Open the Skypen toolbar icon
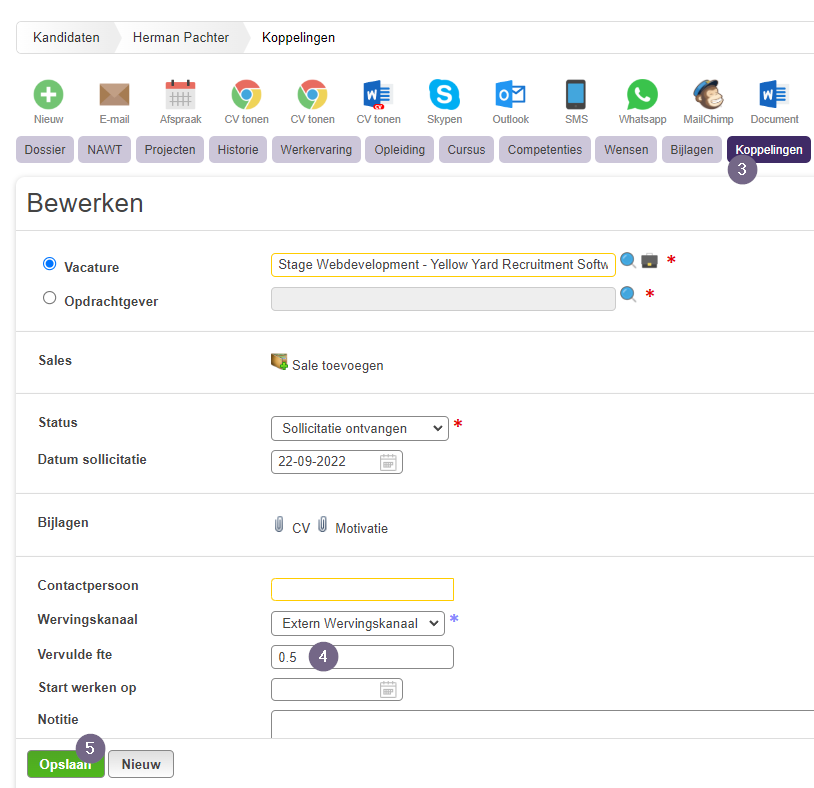Screen dimensions: 814x788 (x=444, y=94)
